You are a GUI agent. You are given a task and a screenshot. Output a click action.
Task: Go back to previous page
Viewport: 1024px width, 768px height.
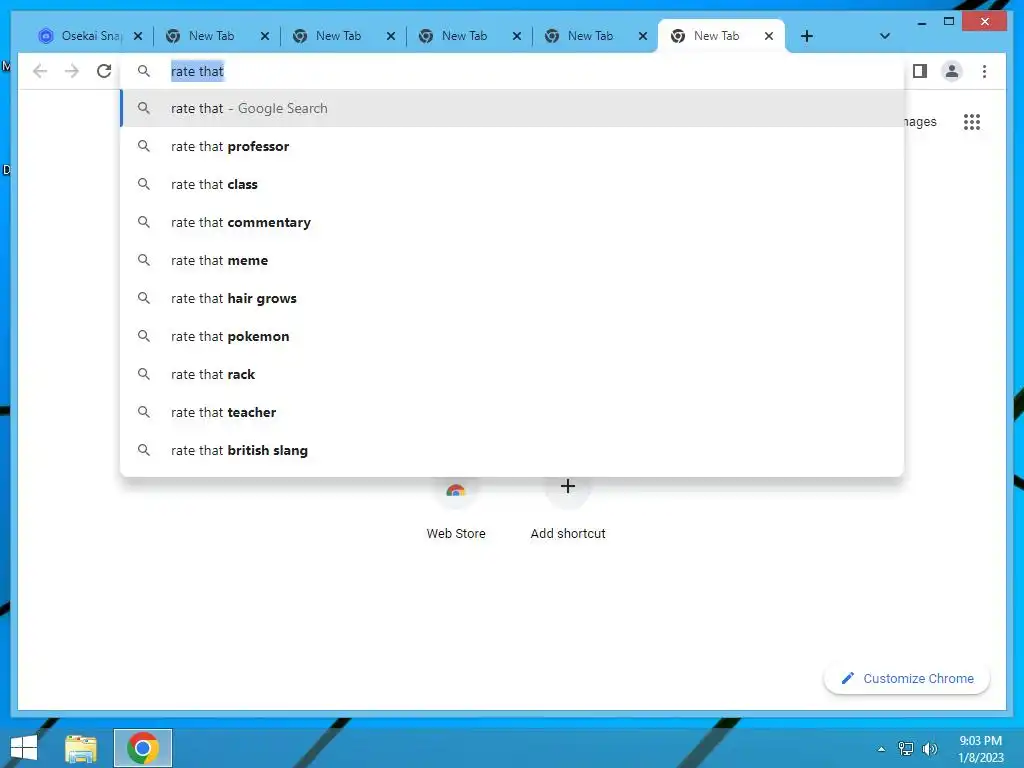pos(40,71)
